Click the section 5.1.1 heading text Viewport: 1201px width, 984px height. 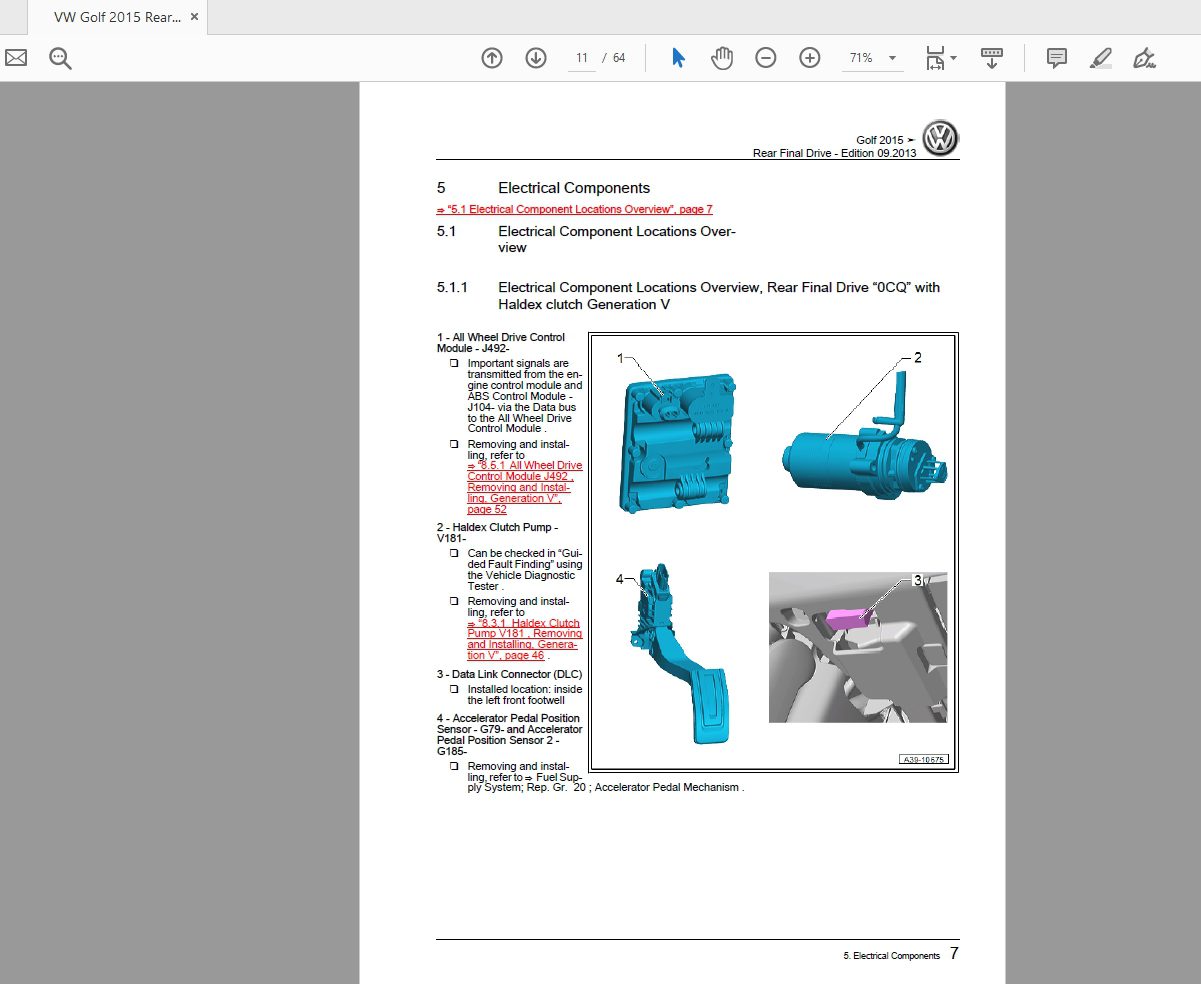[718, 295]
